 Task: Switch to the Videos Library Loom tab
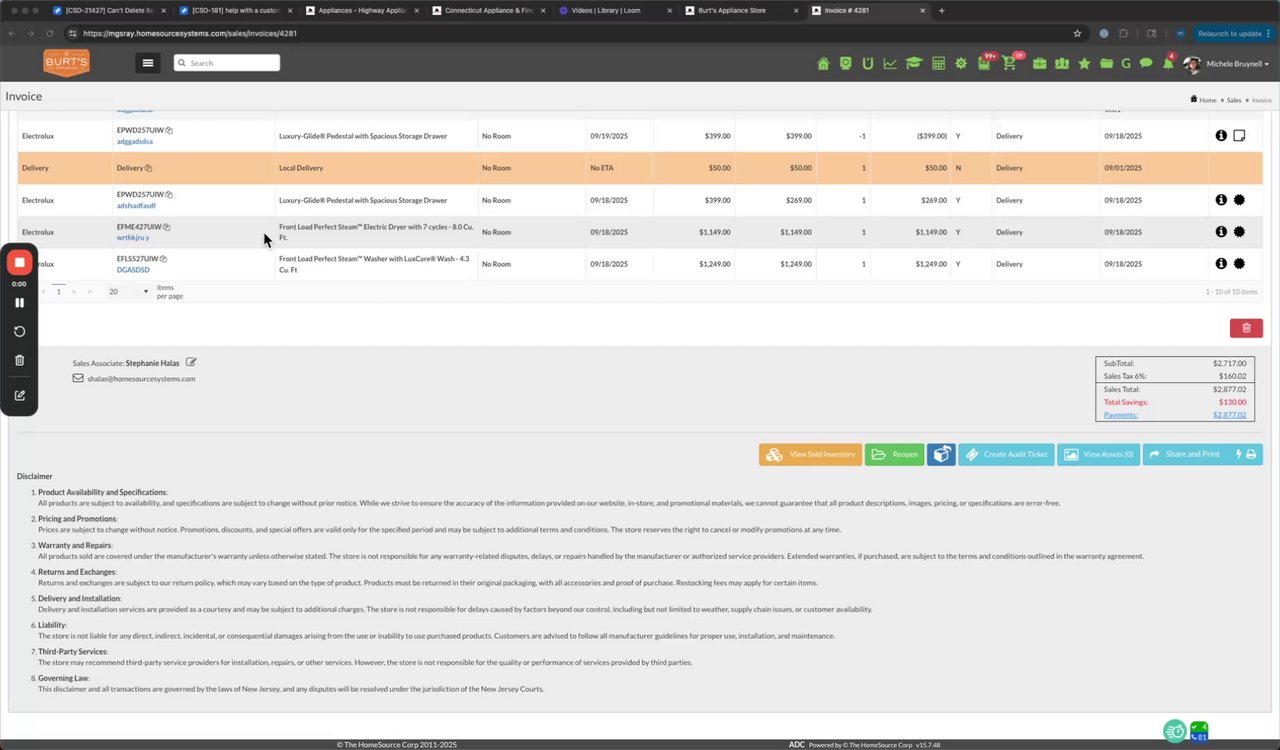pos(613,10)
